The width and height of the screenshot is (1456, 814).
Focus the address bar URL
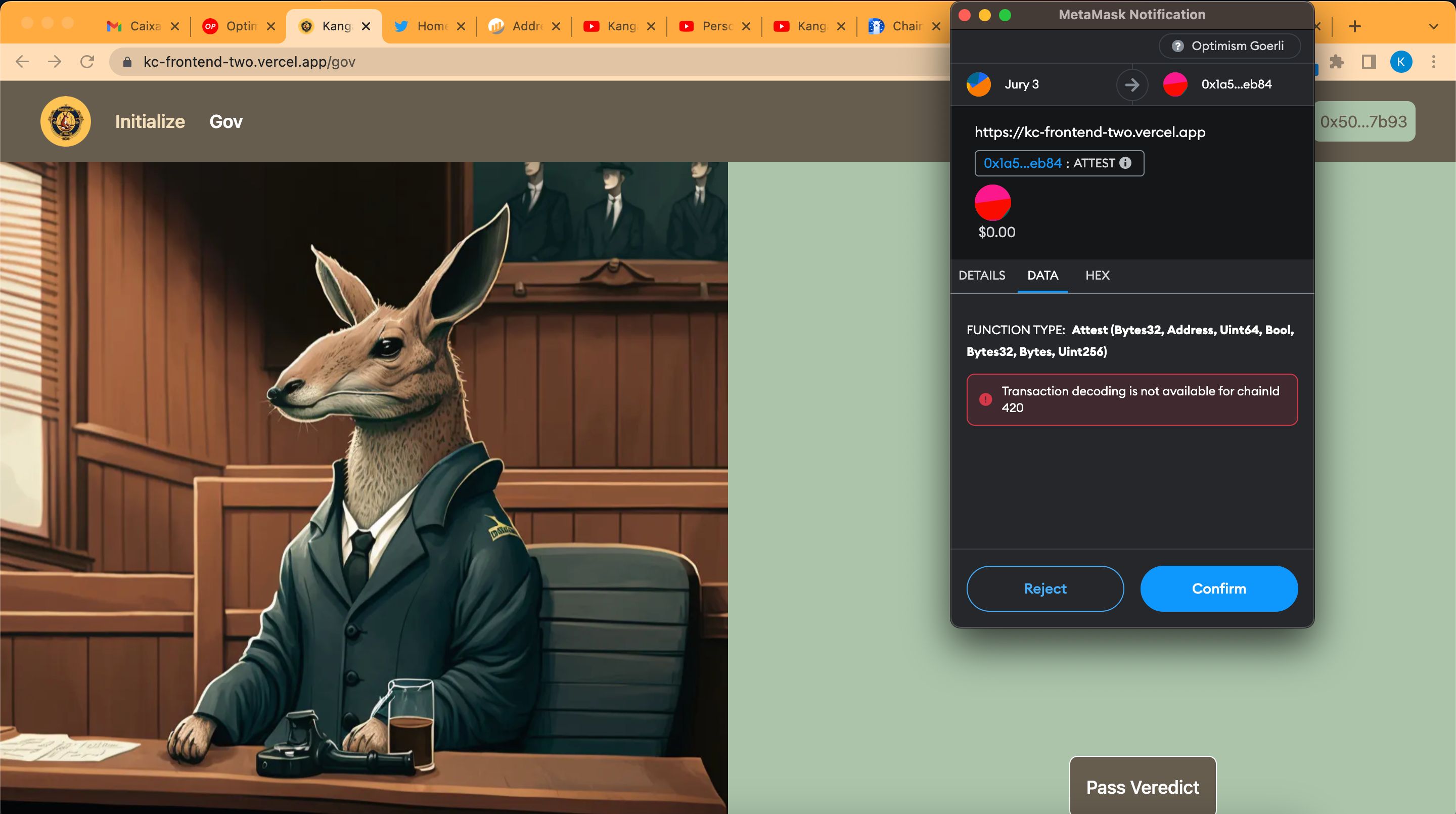point(249,62)
